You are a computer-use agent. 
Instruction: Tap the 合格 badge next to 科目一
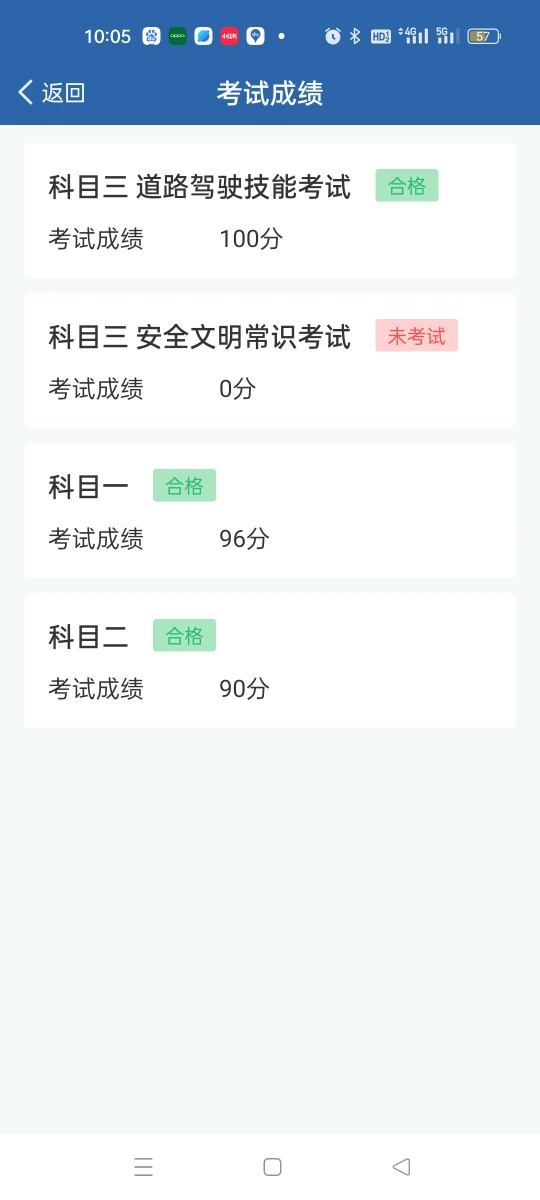pos(184,486)
